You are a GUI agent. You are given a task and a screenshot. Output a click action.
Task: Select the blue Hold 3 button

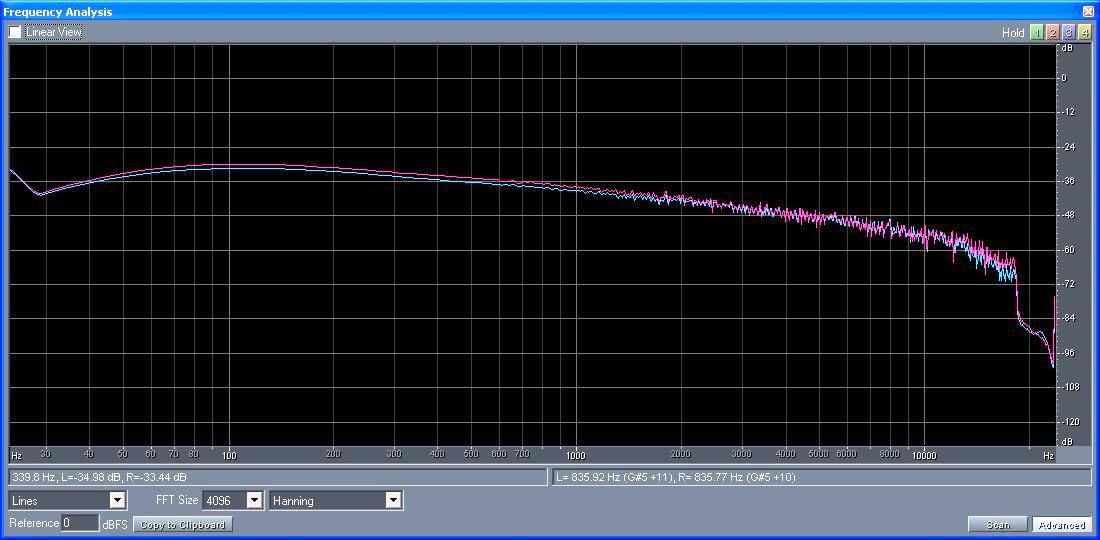tap(1069, 33)
